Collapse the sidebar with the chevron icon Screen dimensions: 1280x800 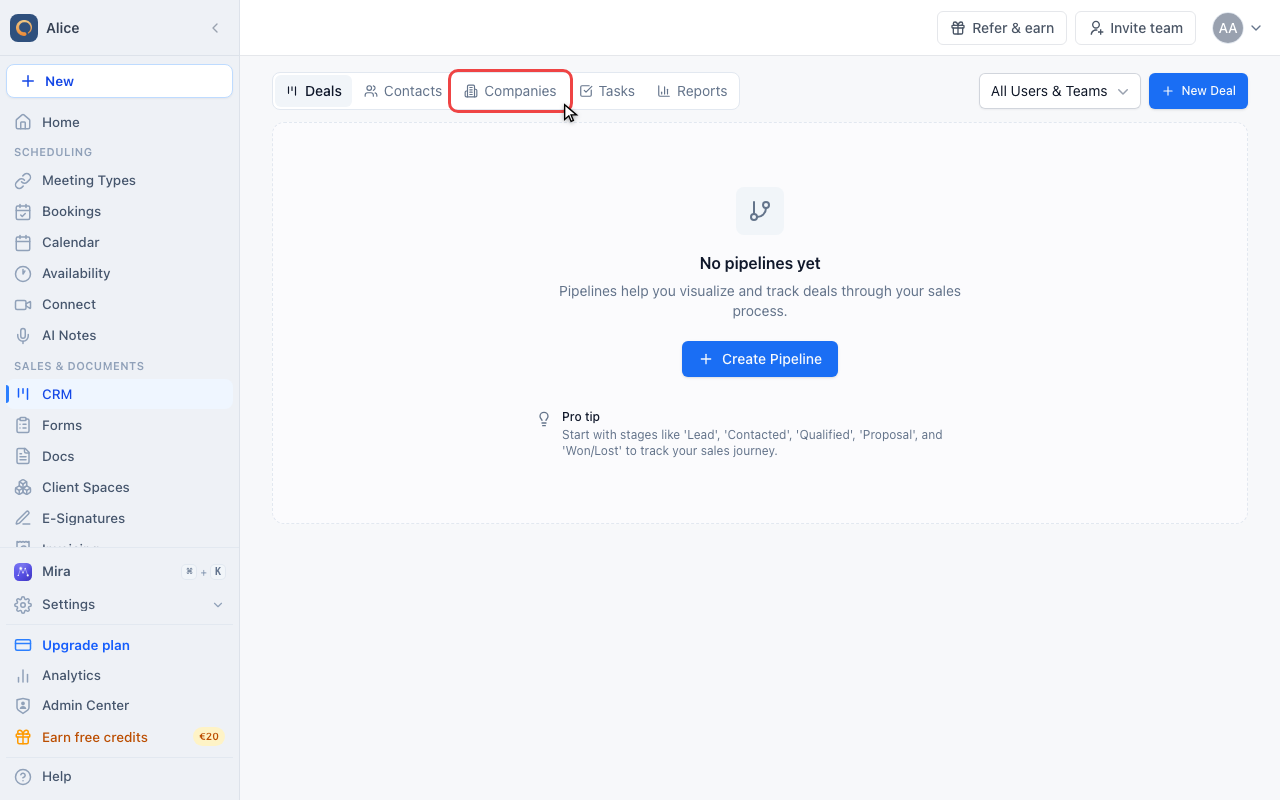[x=215, y=28]
